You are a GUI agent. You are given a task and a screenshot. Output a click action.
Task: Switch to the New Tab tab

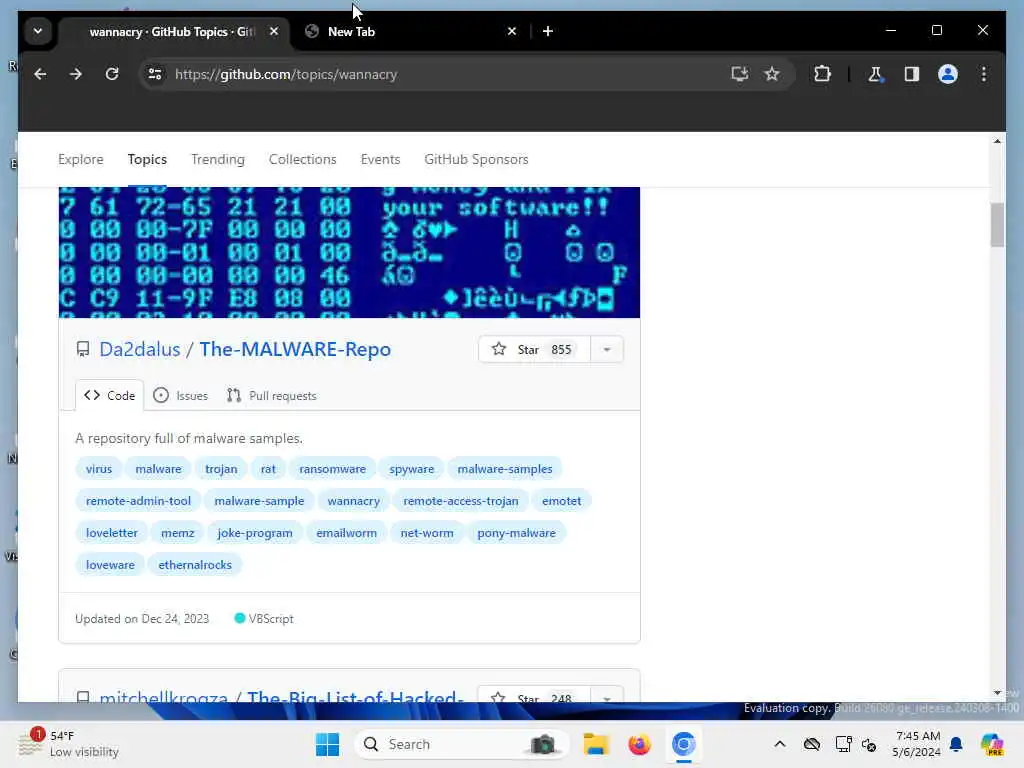(410, 31)
